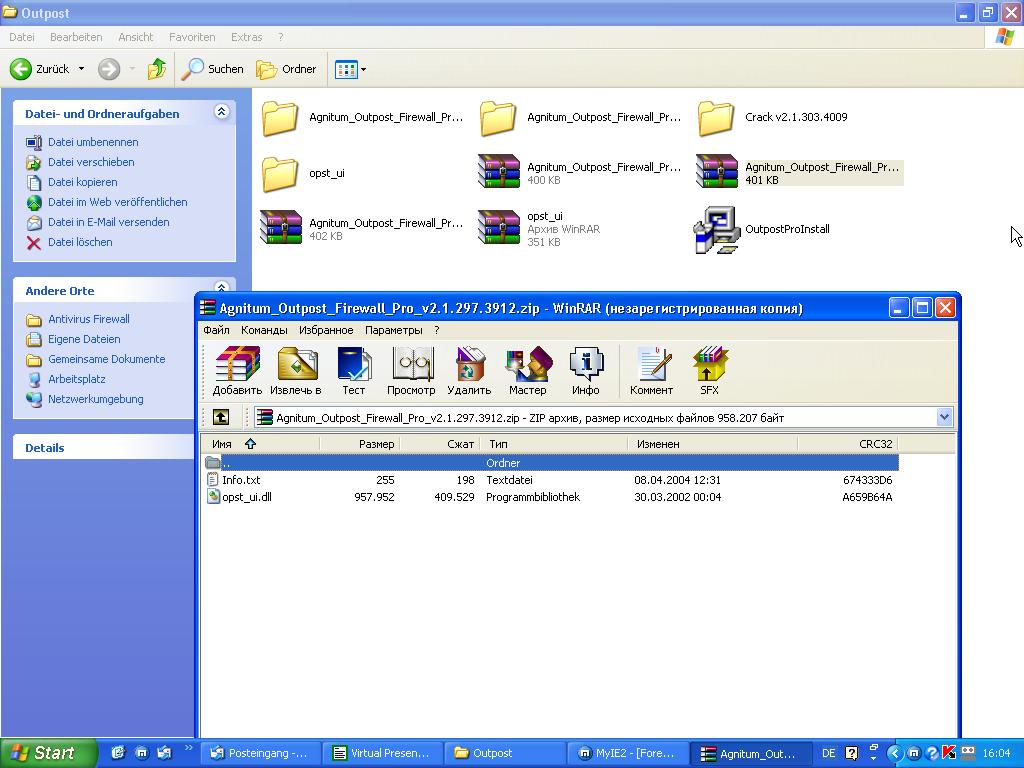The width and height of the screenshot is (1024, 768).
Task: Open the Favoriten menu
Action: pyautogui.click(x=192, y=37)
